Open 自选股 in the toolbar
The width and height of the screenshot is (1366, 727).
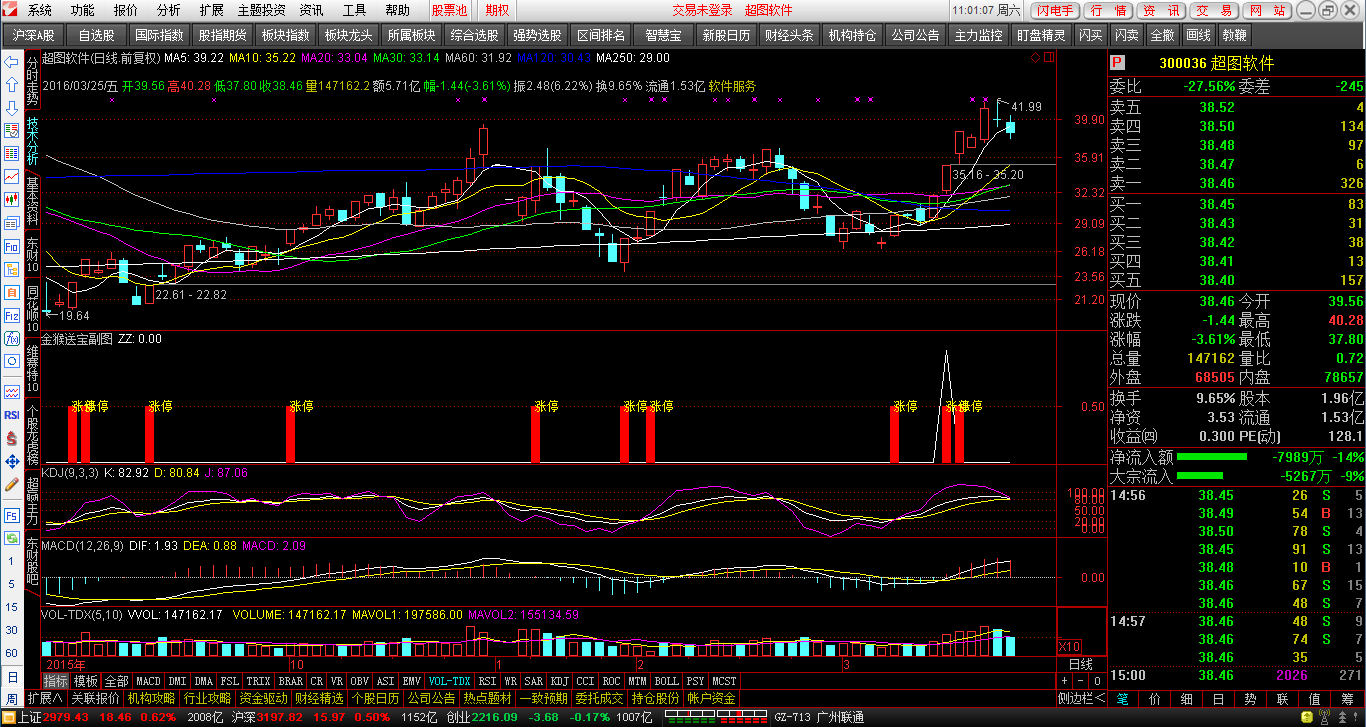tap(96, 35)
